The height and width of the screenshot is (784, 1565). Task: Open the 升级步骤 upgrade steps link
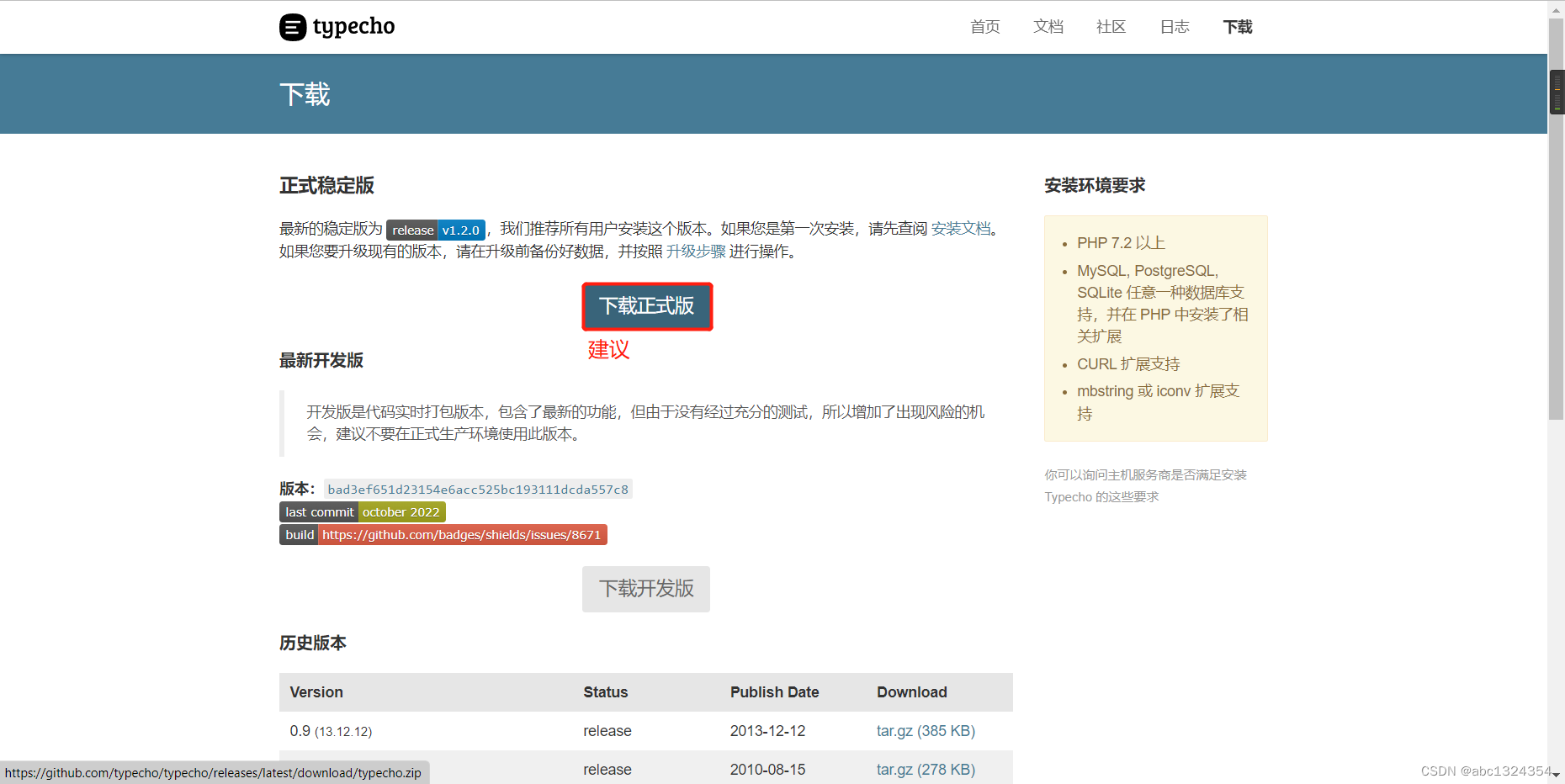click(697, 251)
